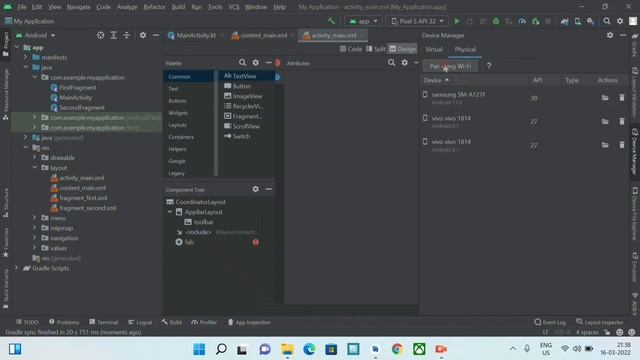Open the Refactor menu
Image resolution: width=640 pixels, height=360 pixels.
tap(154, 7)
